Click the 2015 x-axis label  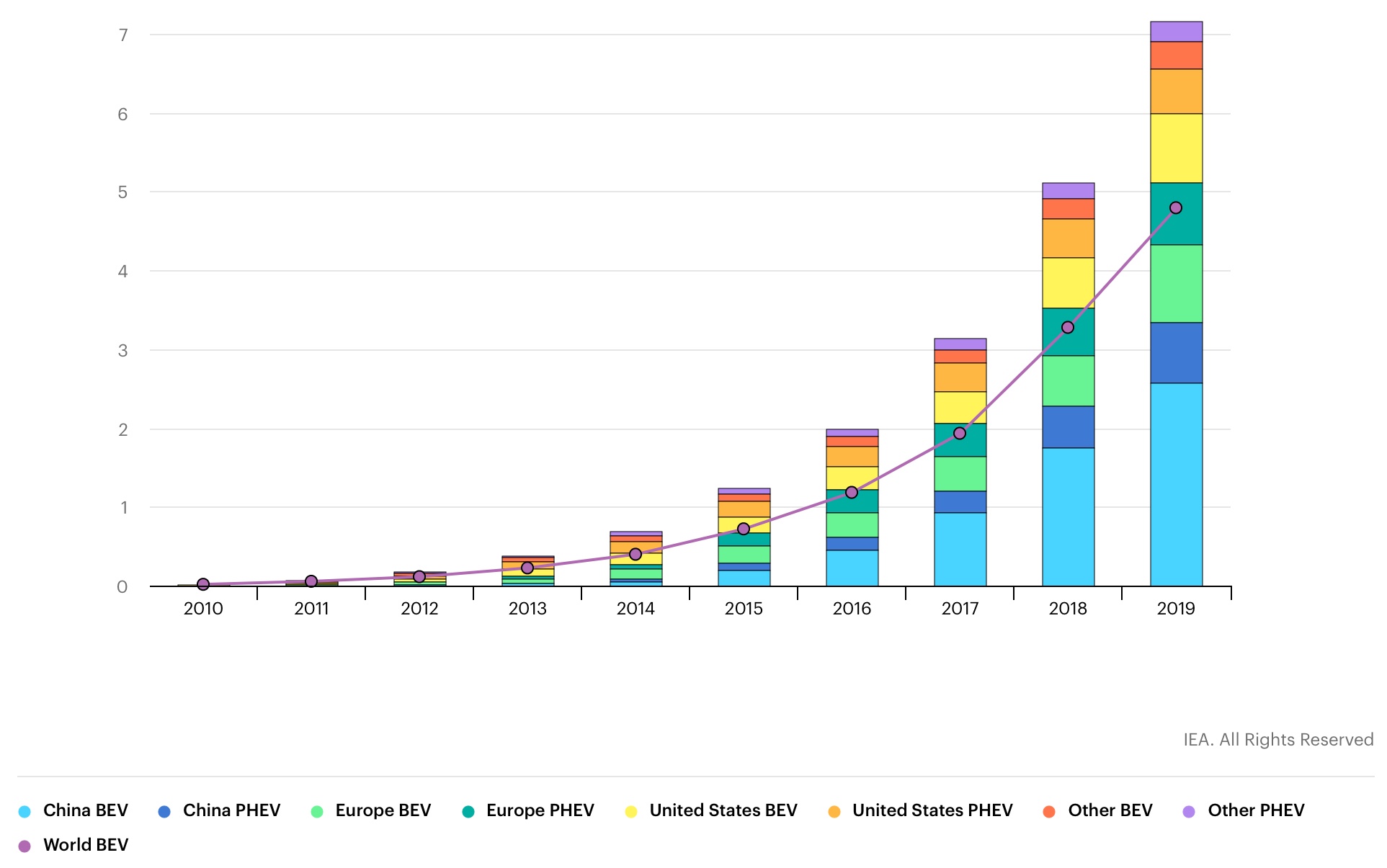point(744,609)
